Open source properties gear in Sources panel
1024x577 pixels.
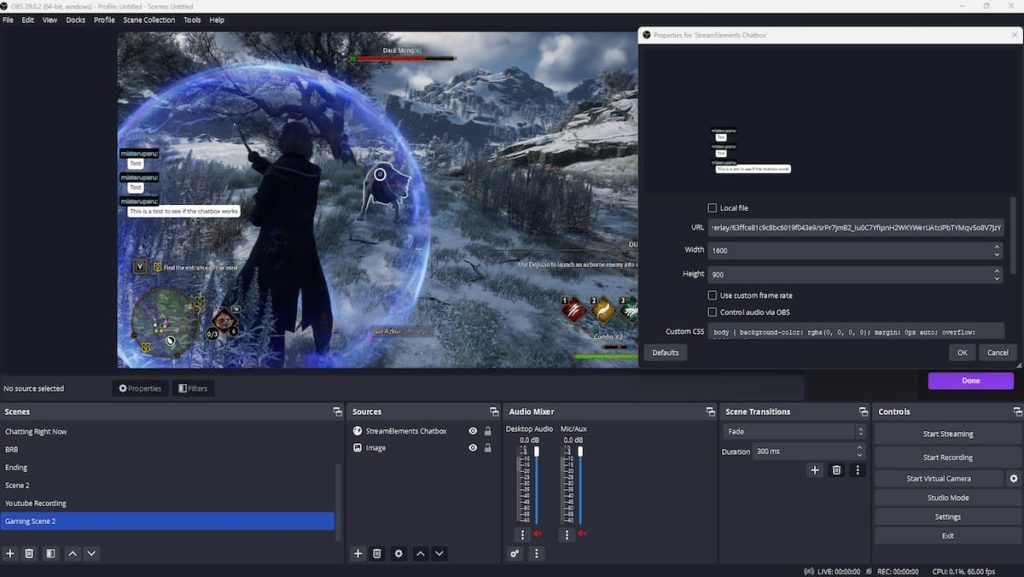[x=398, y=554]
